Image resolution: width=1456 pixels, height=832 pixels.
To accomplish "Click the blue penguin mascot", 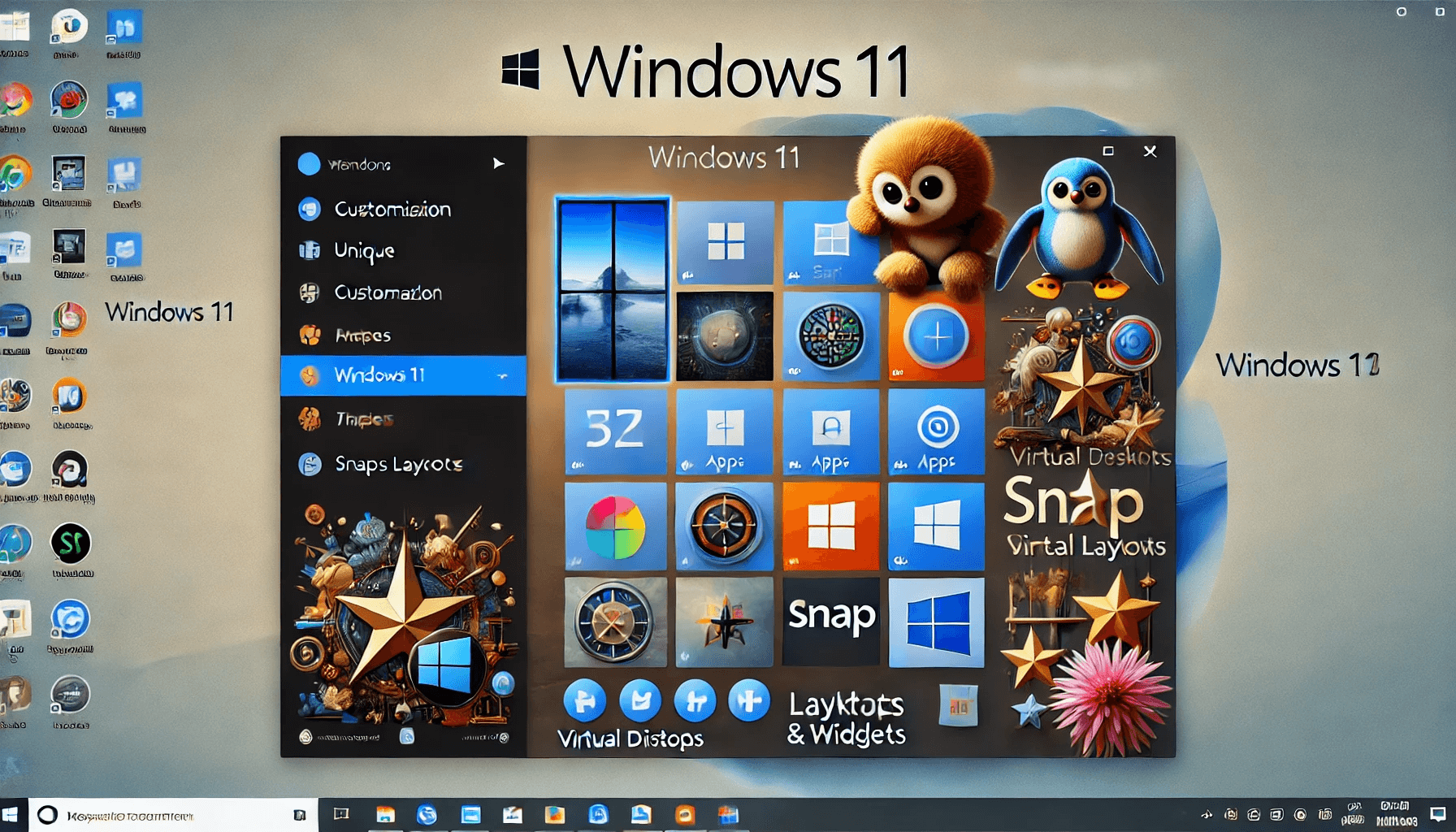I will 1079,229.
